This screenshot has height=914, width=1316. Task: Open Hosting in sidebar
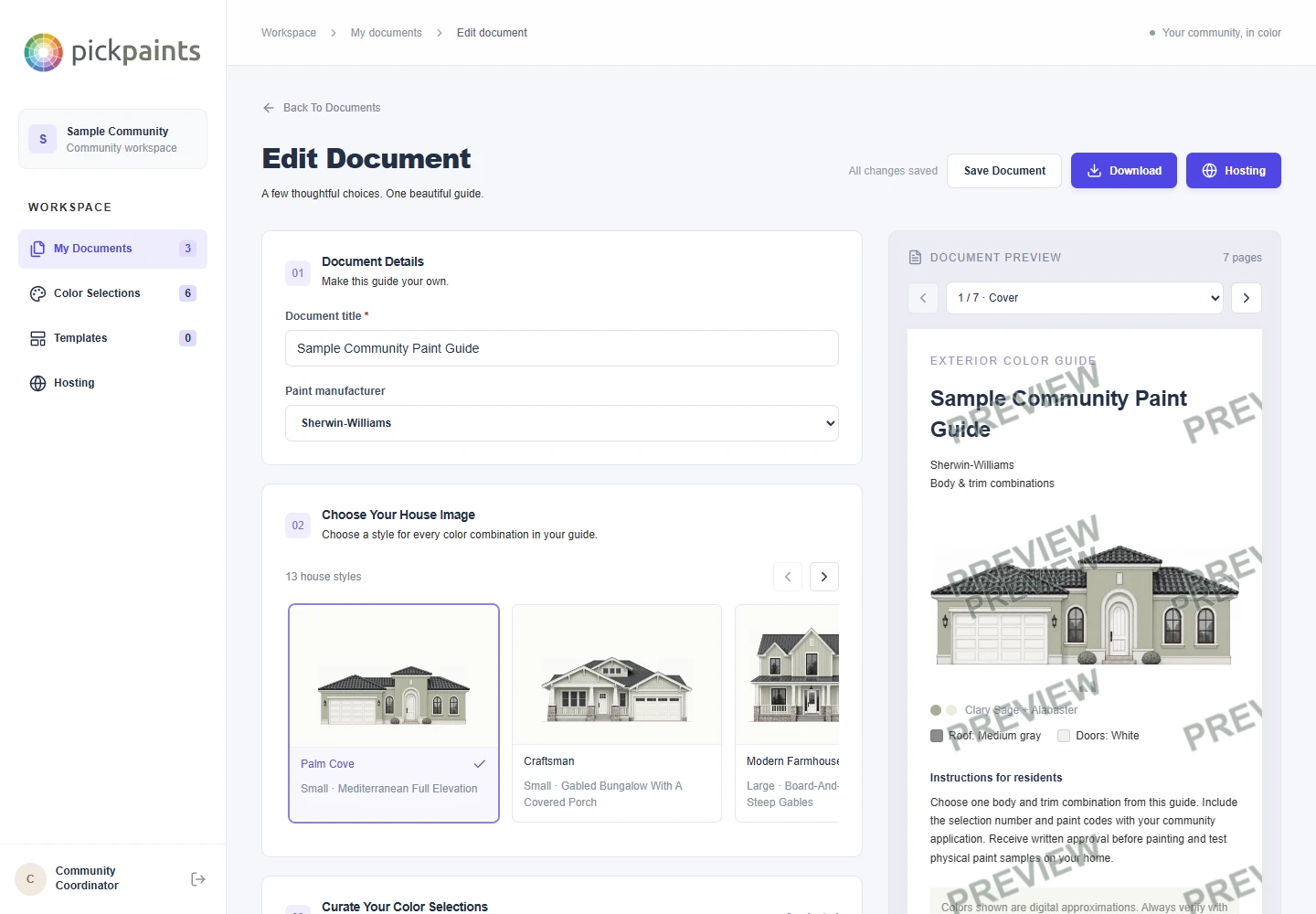[x=112, y=383]
